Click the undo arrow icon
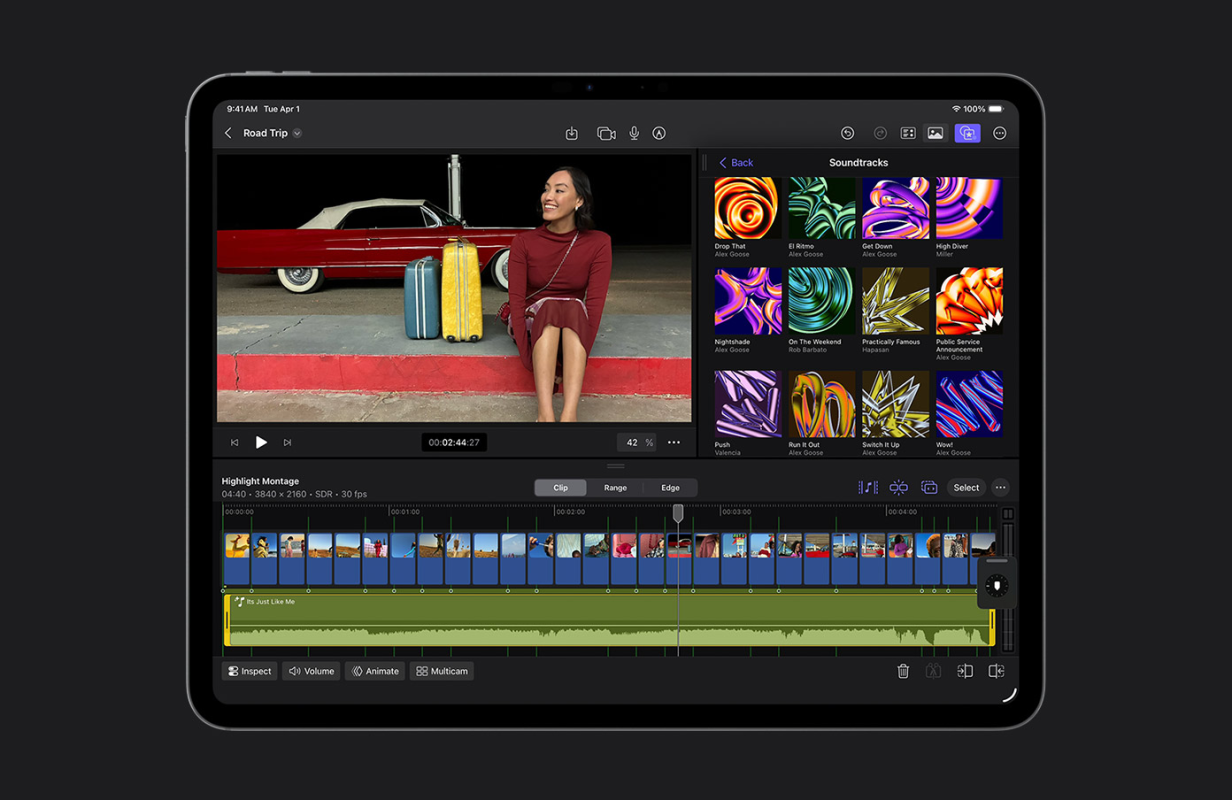 [x=847, y=133]
